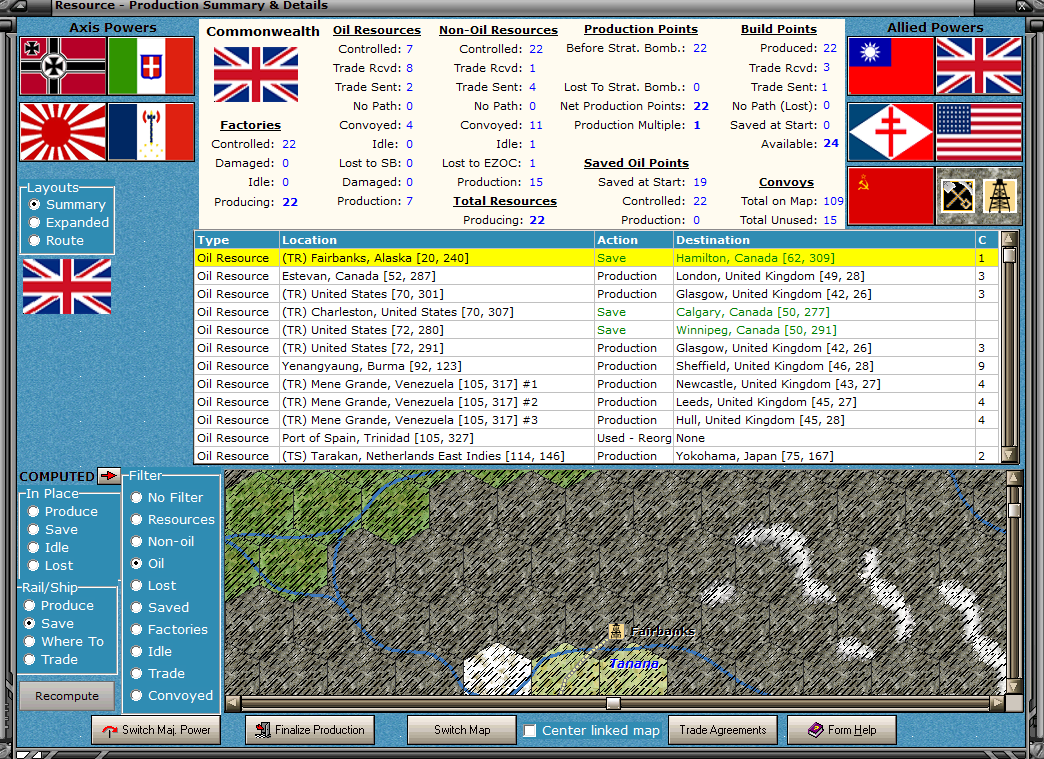This screenshot has width=1044, height=759.
Task: Set filter to Factories
Action: tap(169, 629)
